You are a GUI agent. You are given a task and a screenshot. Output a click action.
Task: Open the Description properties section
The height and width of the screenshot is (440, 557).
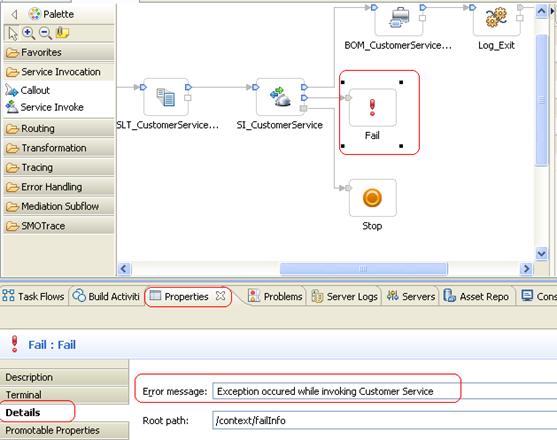coord(64,377)
